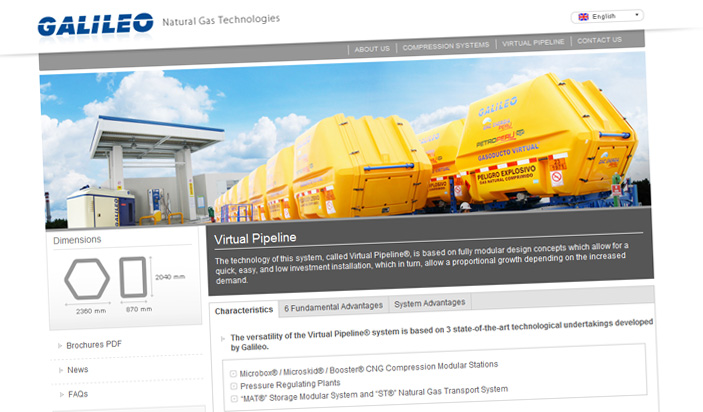Click the UK flag icon
The image size is (703, 412).
582,17
